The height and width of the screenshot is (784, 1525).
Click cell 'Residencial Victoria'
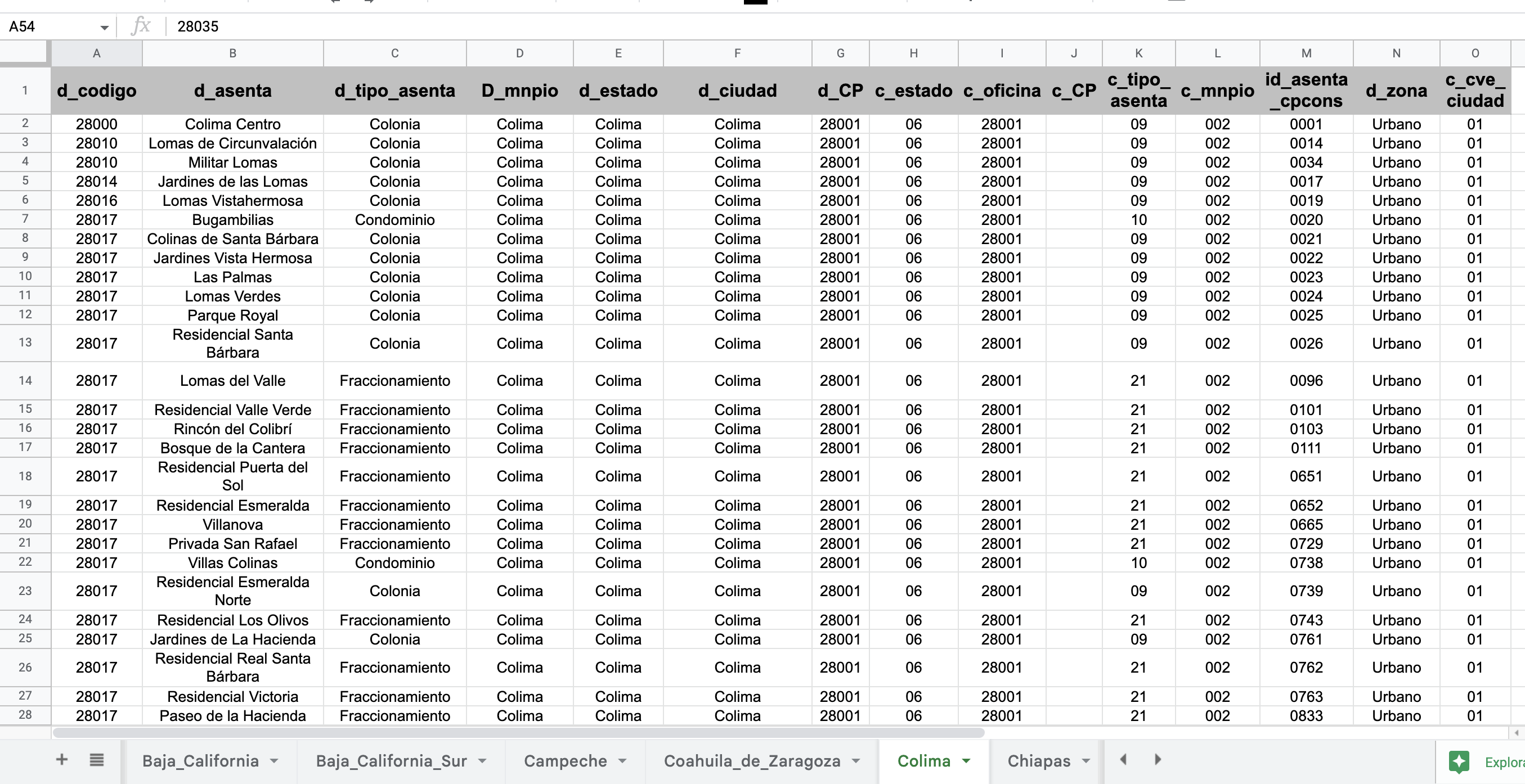[x=232, y=696]
